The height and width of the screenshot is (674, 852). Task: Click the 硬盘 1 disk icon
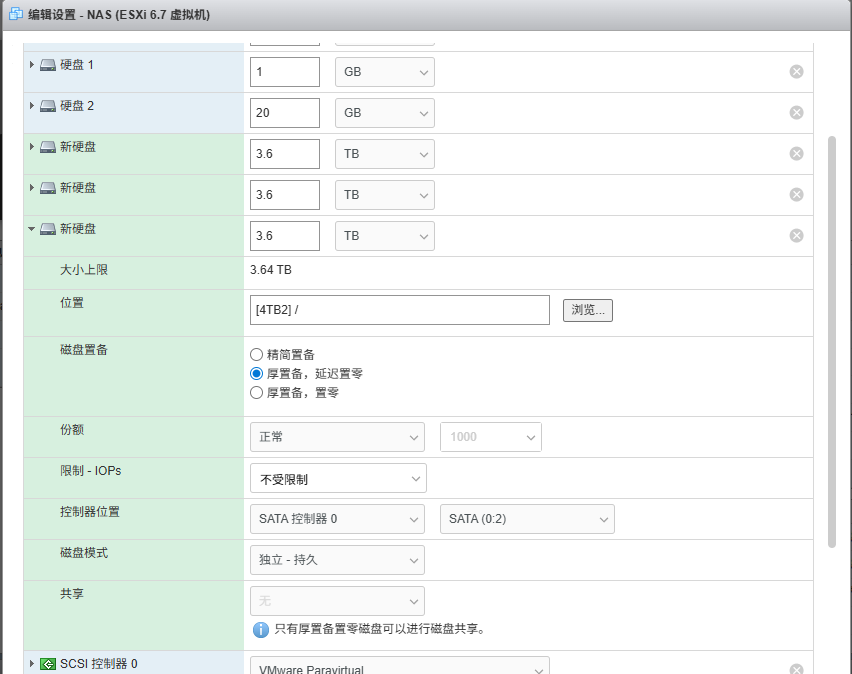coord(48,65)
